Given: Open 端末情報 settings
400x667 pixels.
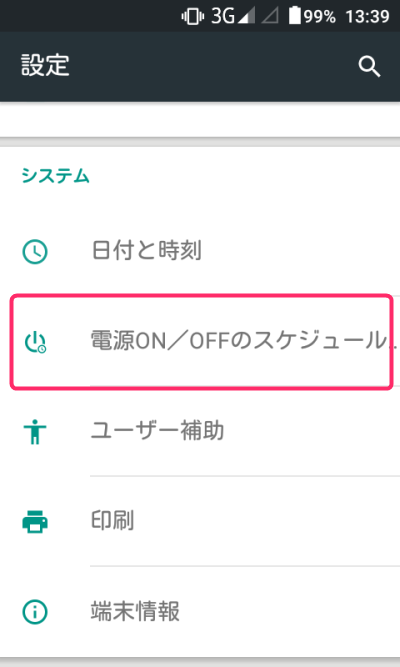Looking at the screenshot, I should click(x=200, y=611).
